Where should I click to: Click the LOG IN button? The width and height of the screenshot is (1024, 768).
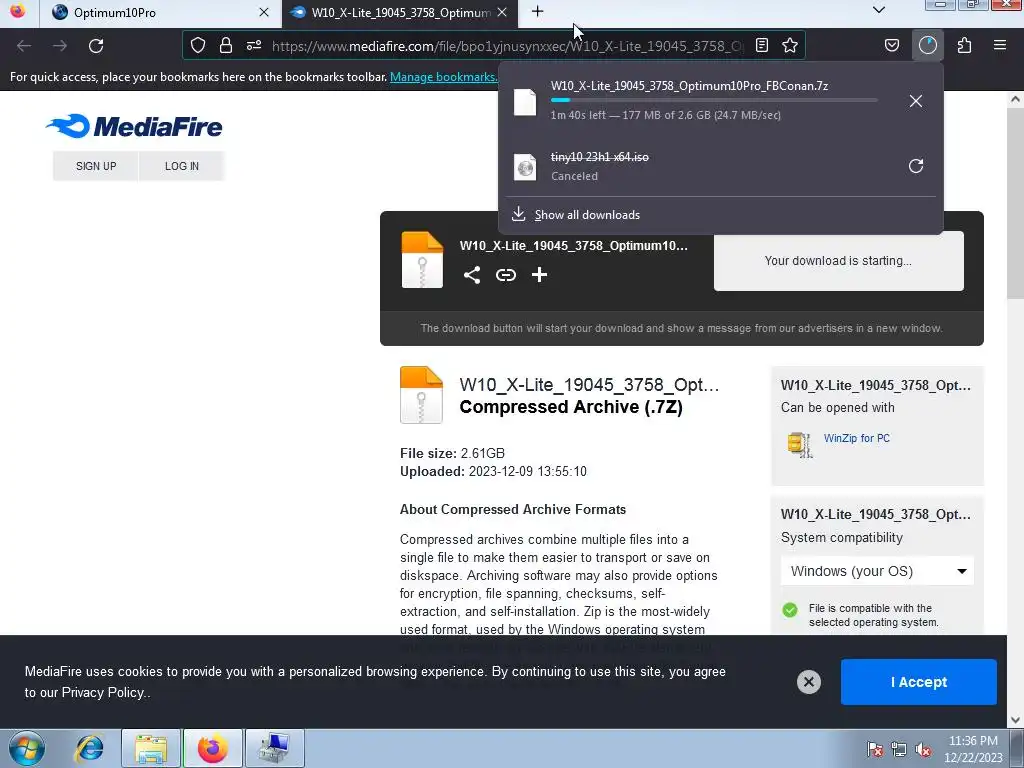click(182, 166)
